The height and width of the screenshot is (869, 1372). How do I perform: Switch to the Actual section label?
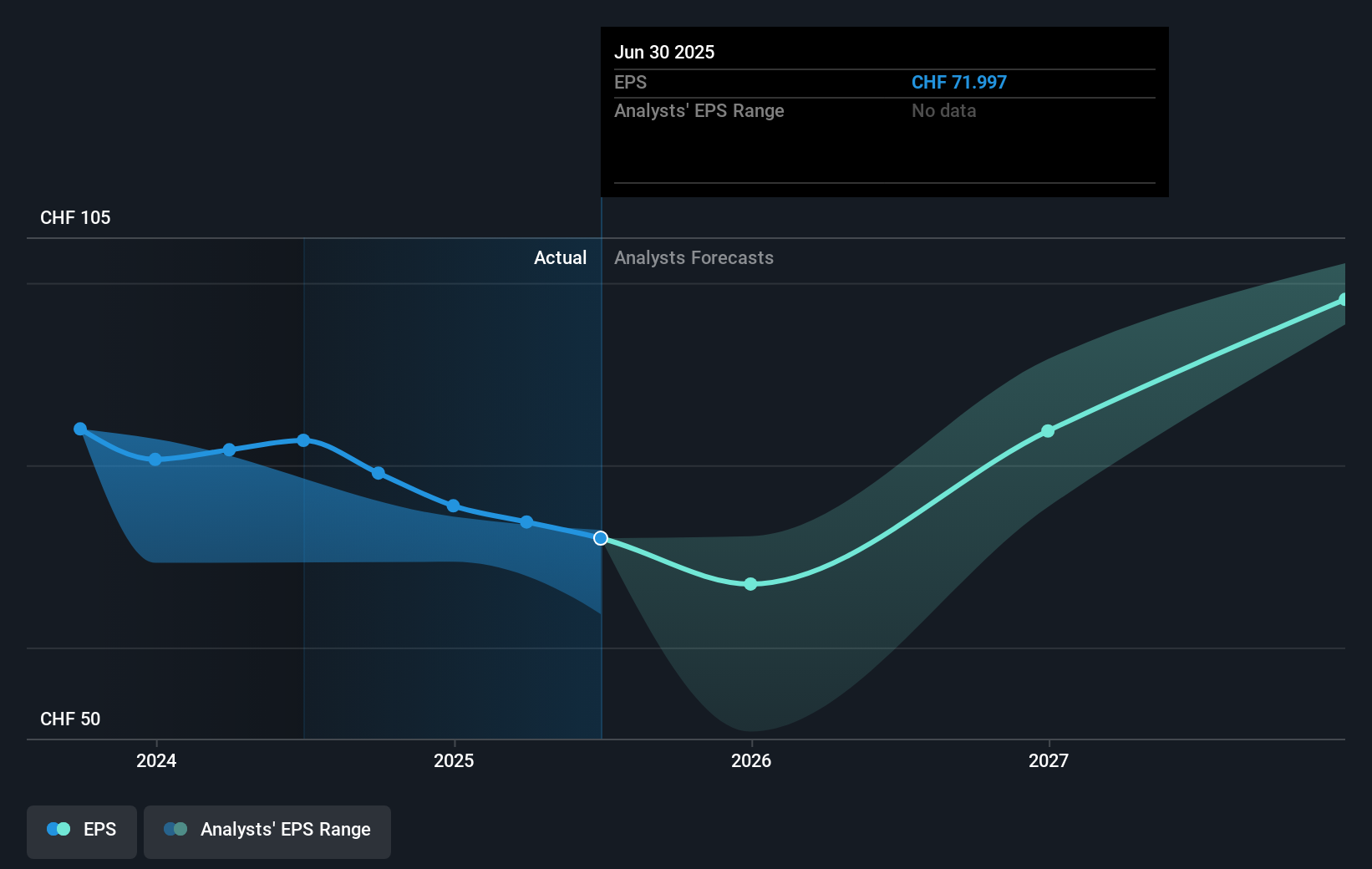click(560, 257)
